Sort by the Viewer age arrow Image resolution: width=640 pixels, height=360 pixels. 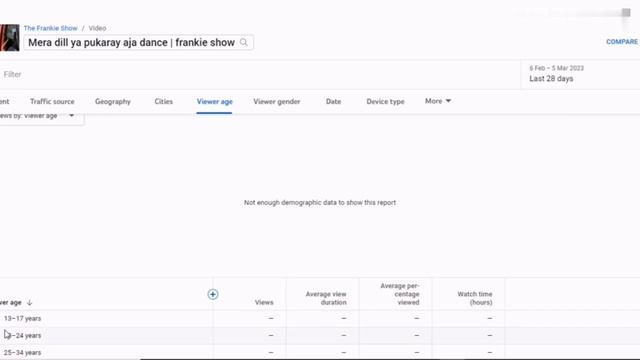tap(29, 302)
